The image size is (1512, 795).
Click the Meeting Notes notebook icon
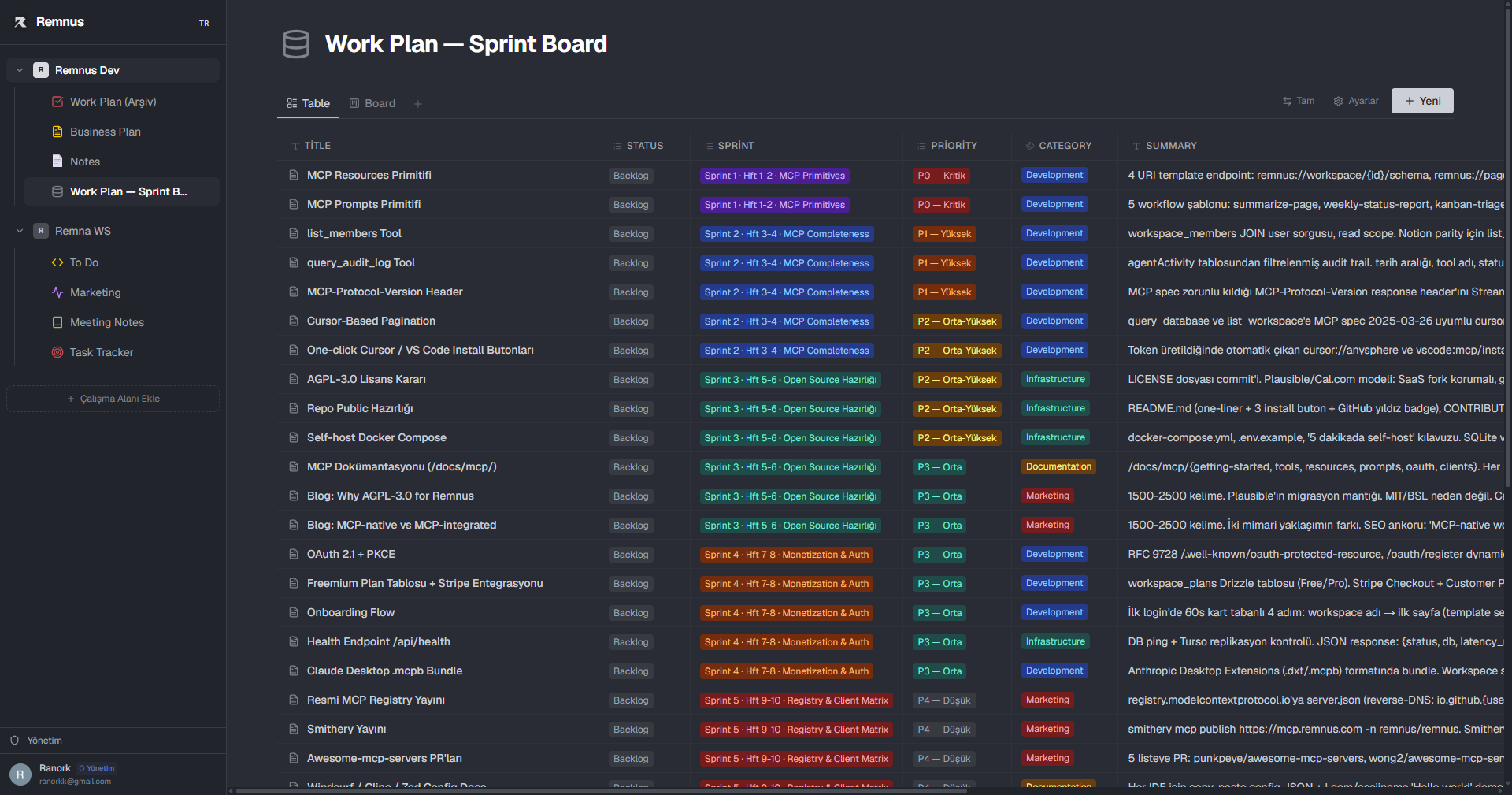57,322
